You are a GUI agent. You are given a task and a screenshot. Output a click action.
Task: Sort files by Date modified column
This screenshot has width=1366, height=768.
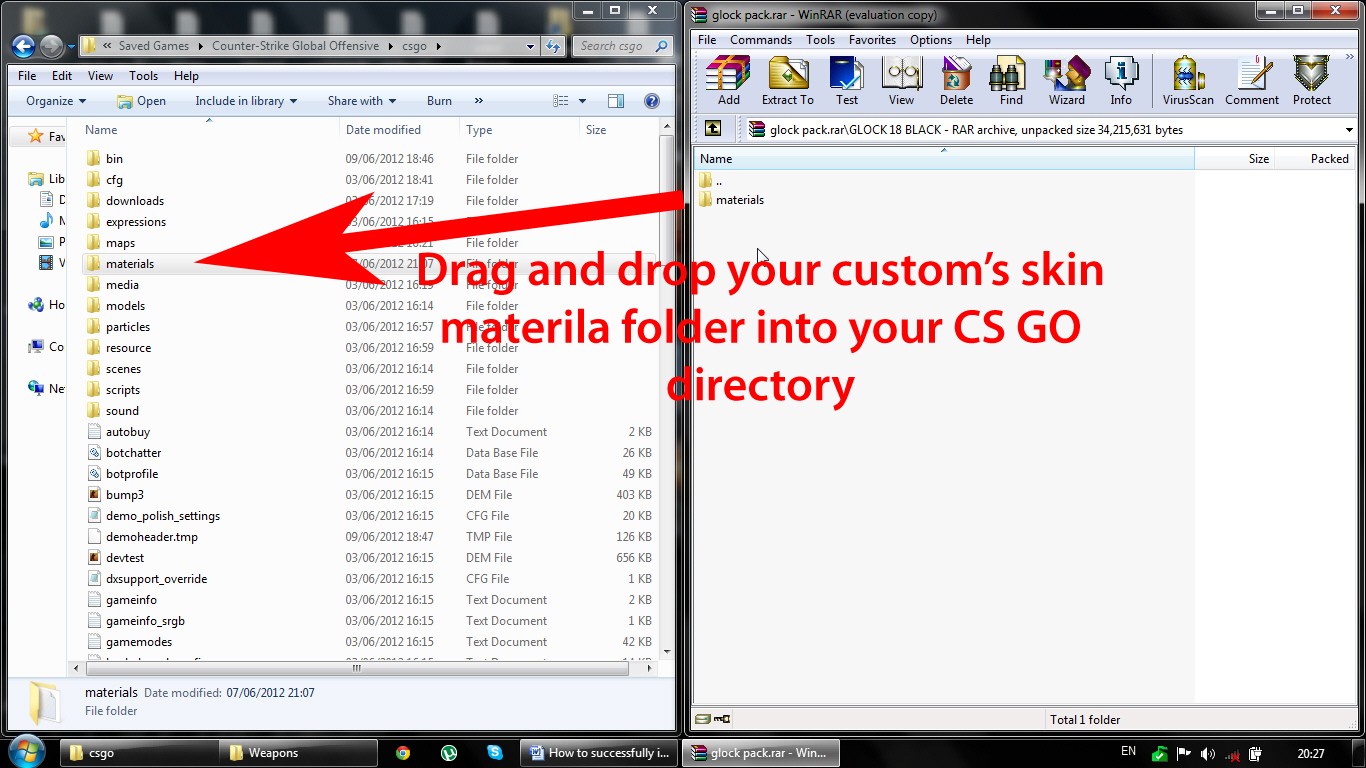click(x=383, y=130)
